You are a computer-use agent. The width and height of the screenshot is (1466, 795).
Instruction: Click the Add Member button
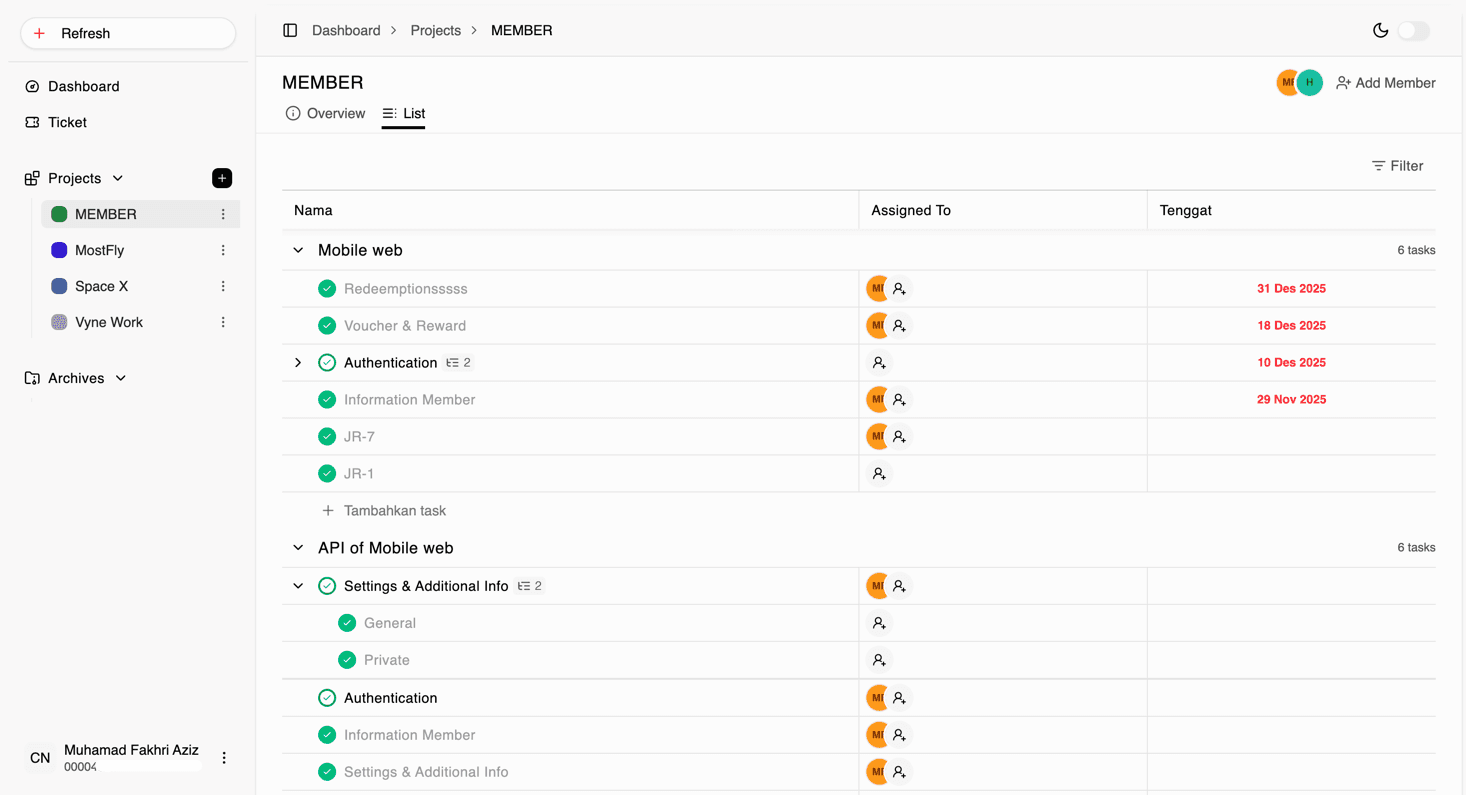coord(1385,83)
